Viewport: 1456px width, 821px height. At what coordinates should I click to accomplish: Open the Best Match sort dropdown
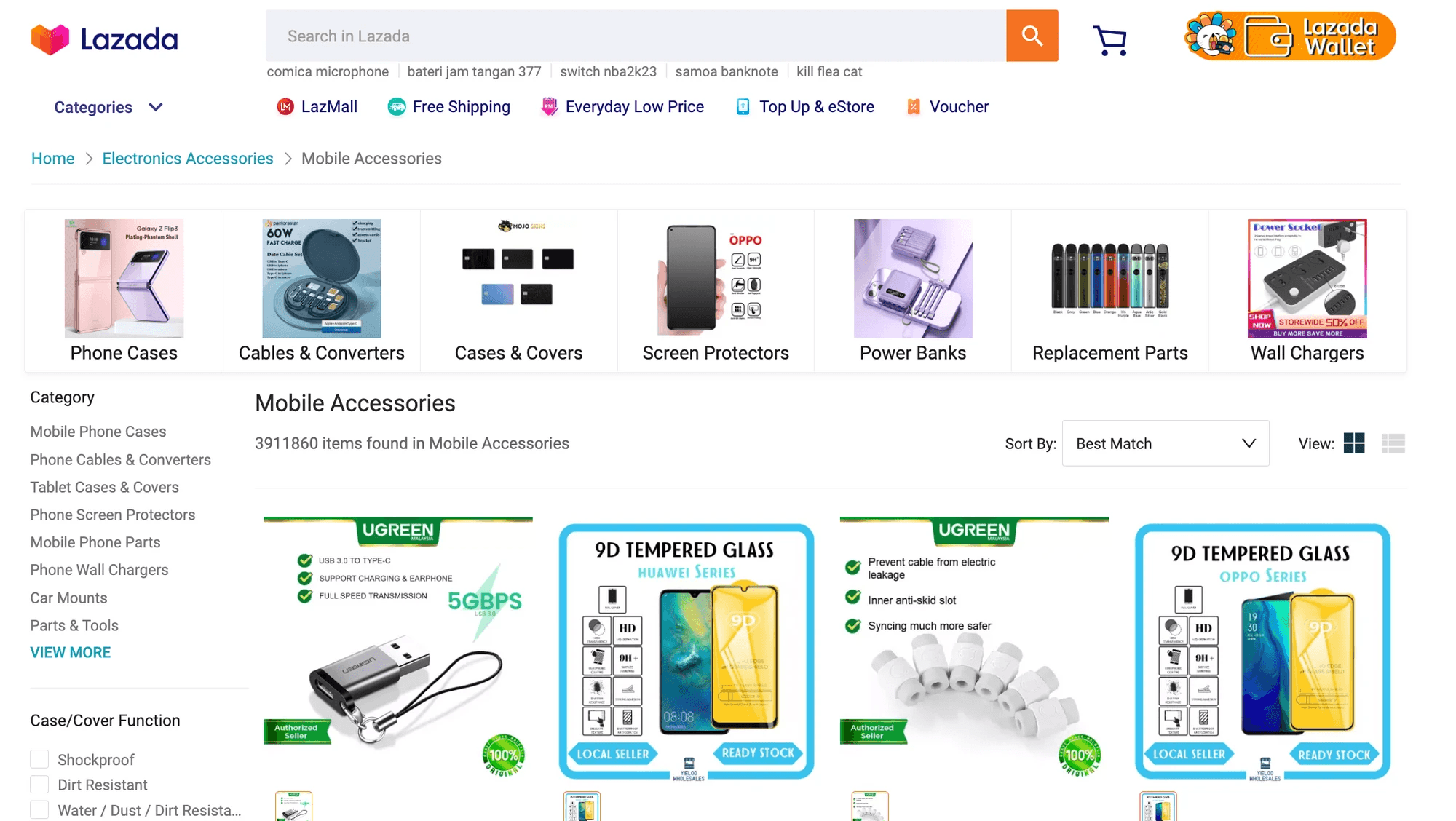click(1166, 443)
